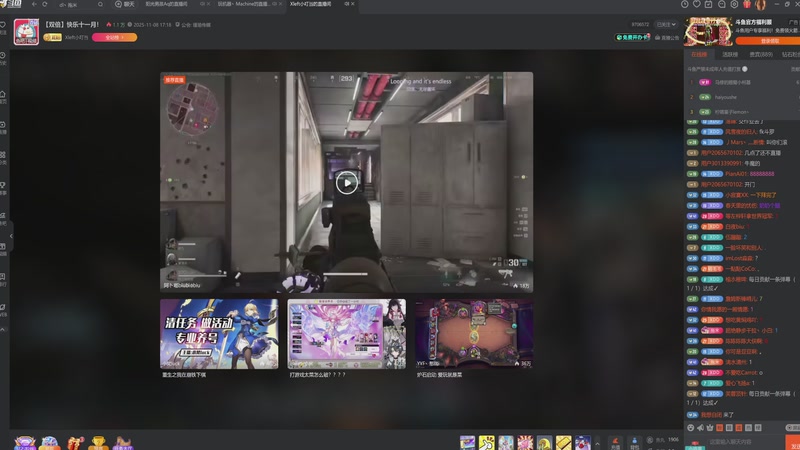The height and width of the screenshot is (450, 800).
Task: Click the rank 3 user in the online list
Action: [732, 112]
